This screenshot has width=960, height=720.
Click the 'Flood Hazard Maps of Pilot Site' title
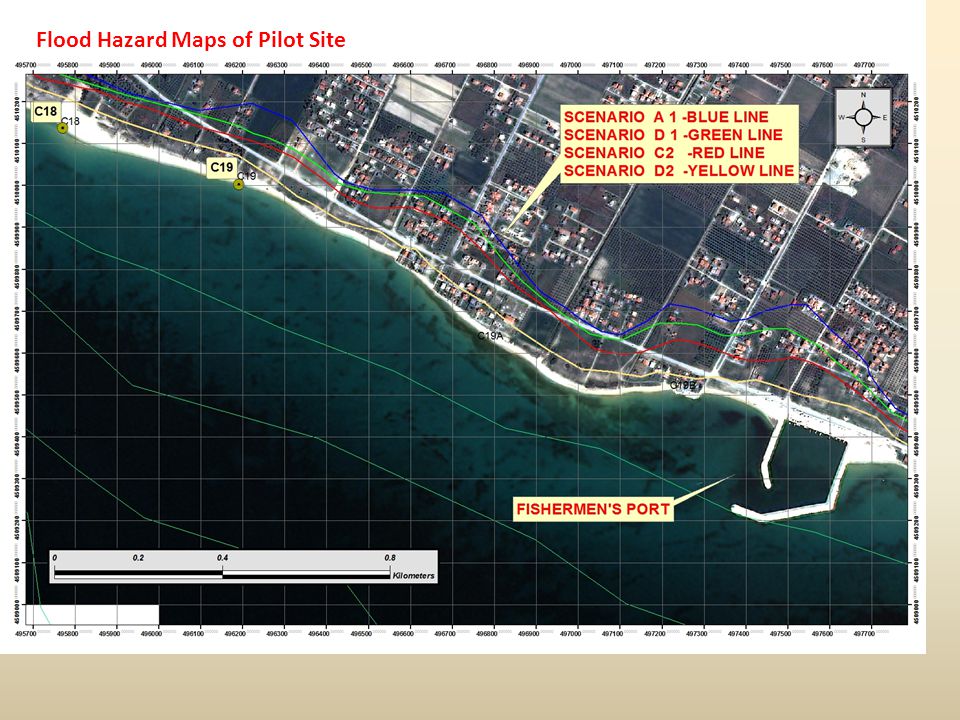click(x=191, y=40)
